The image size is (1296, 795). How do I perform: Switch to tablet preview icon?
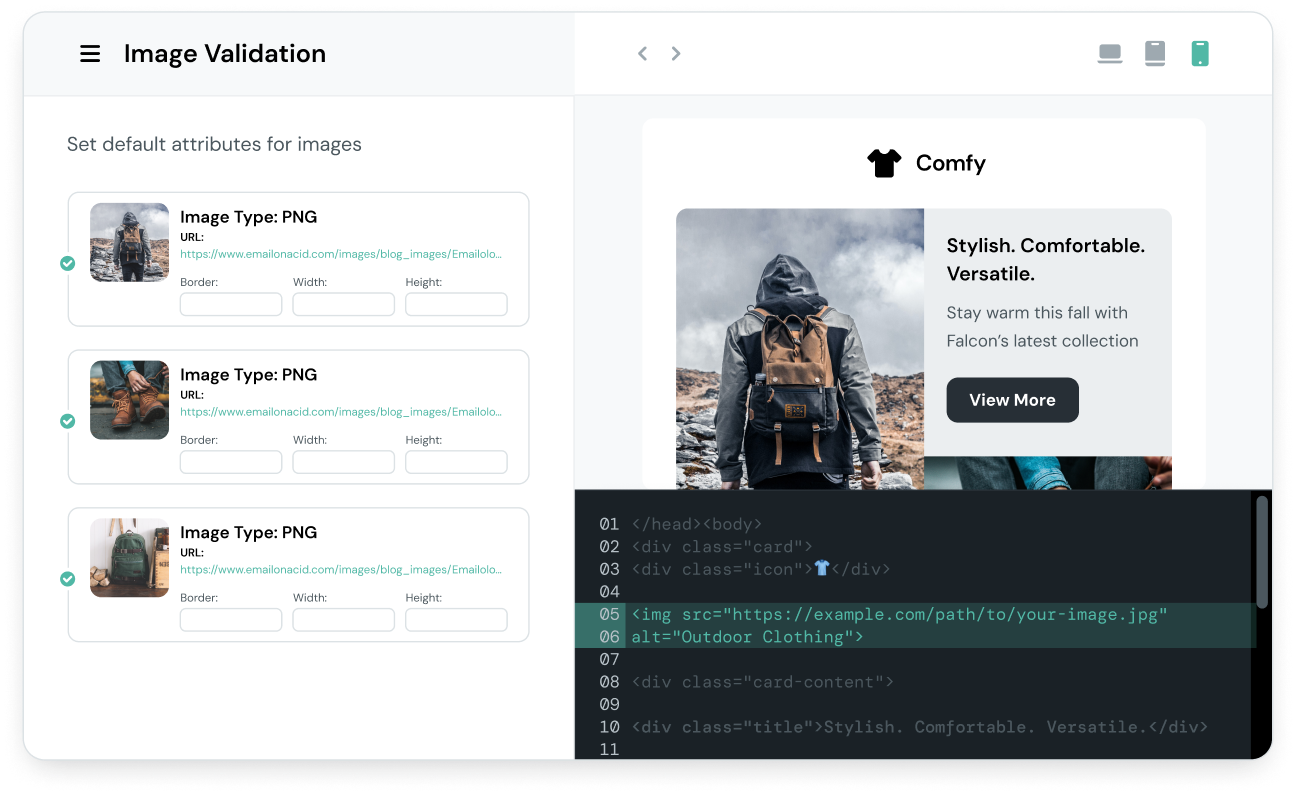(x=1155, y=54)
